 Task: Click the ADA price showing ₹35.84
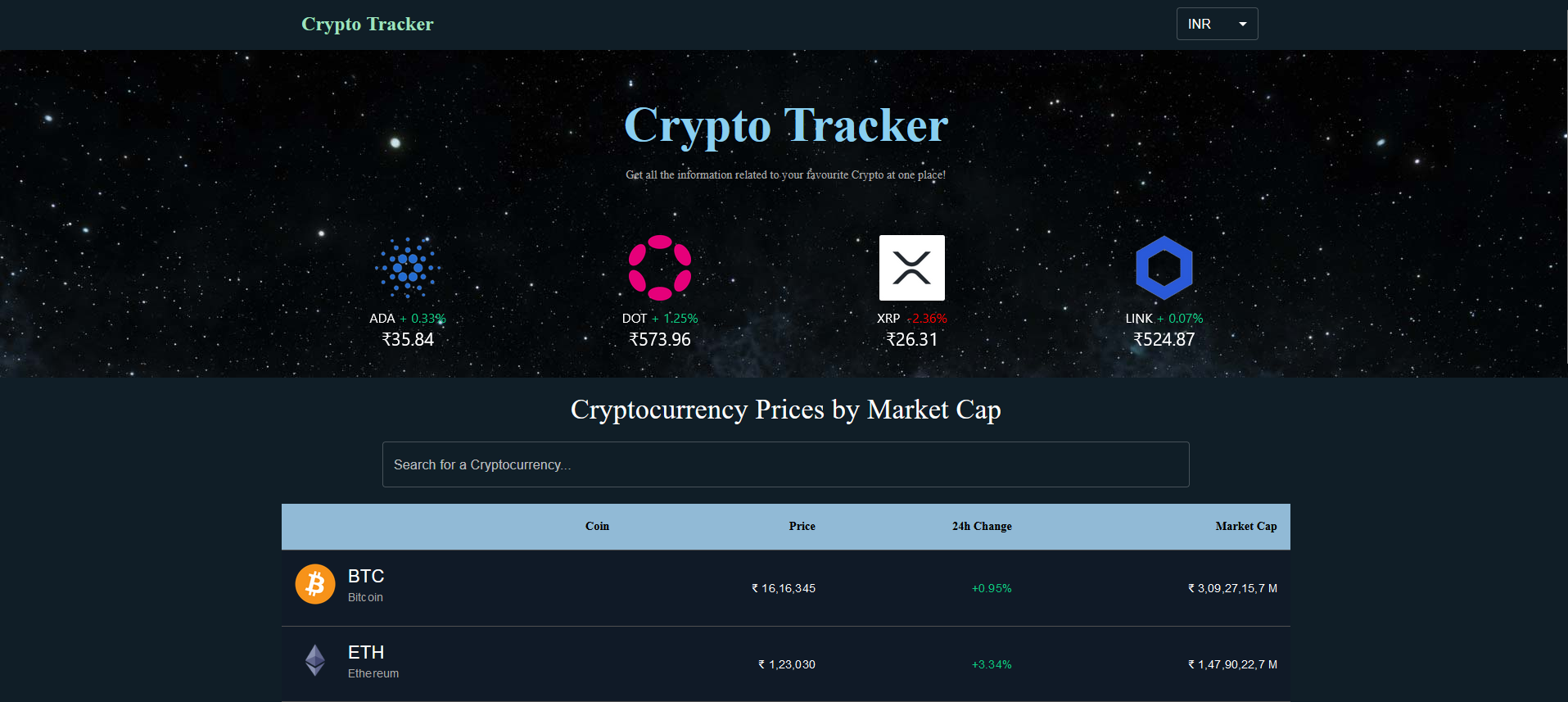pos(408,339)
